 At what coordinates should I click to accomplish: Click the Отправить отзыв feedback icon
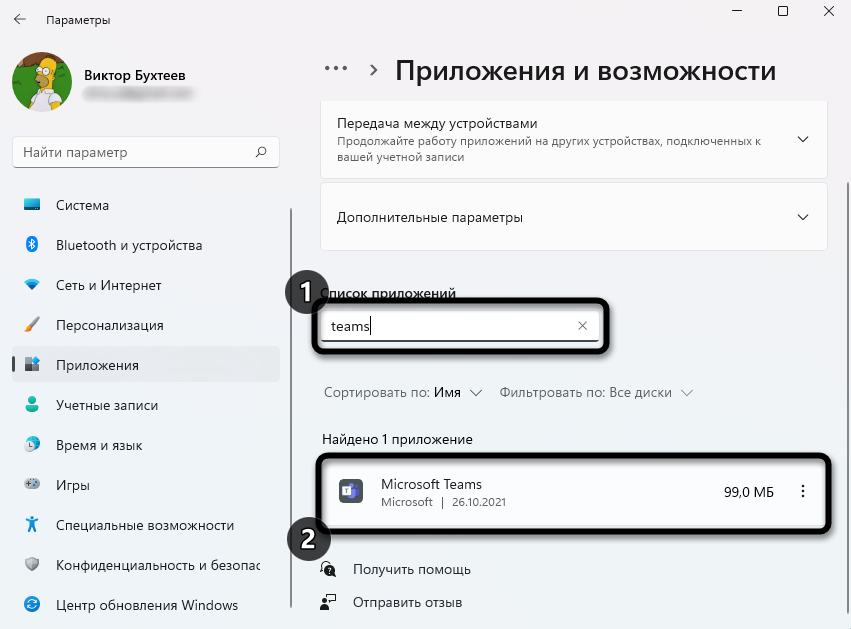coord(328,602)
